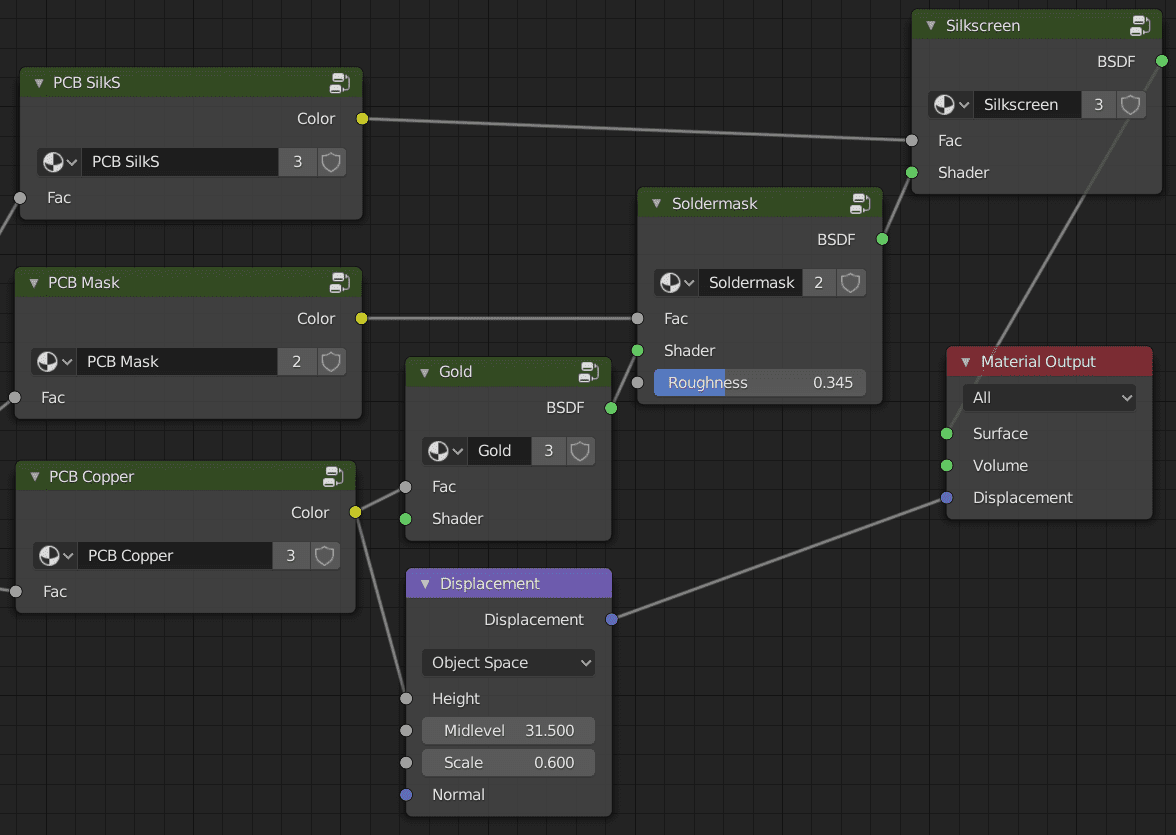Toggle fake user shield on Soldermask node
Image resolution: width=1176 pixels, height=835 pixels.
(850, 283)
